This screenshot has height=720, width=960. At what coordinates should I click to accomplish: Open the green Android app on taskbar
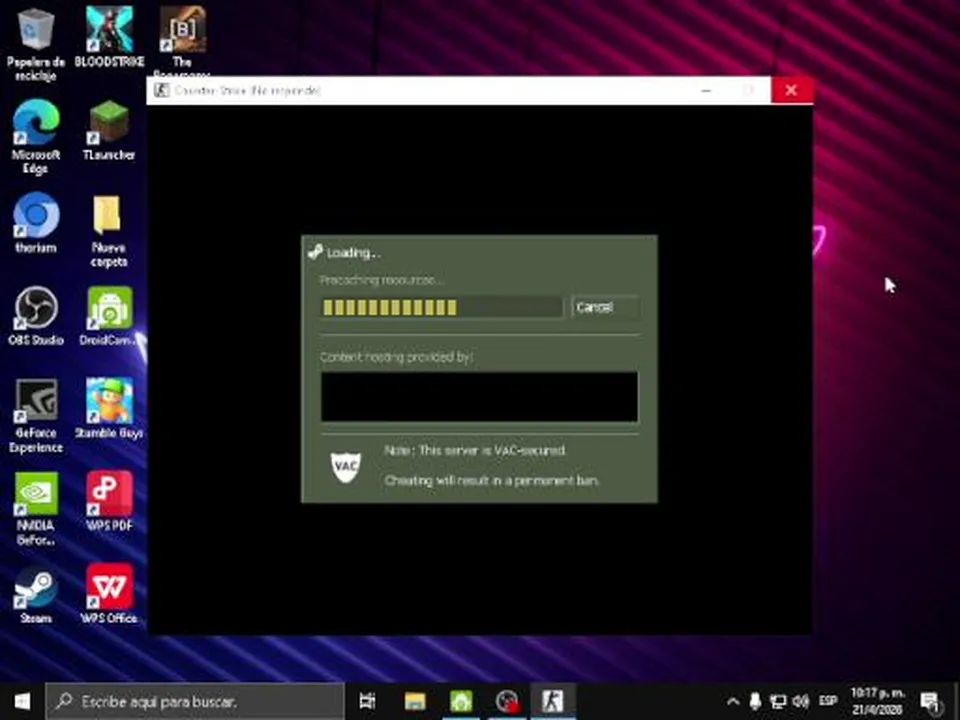pyautogui.click(x=461, y=702)
